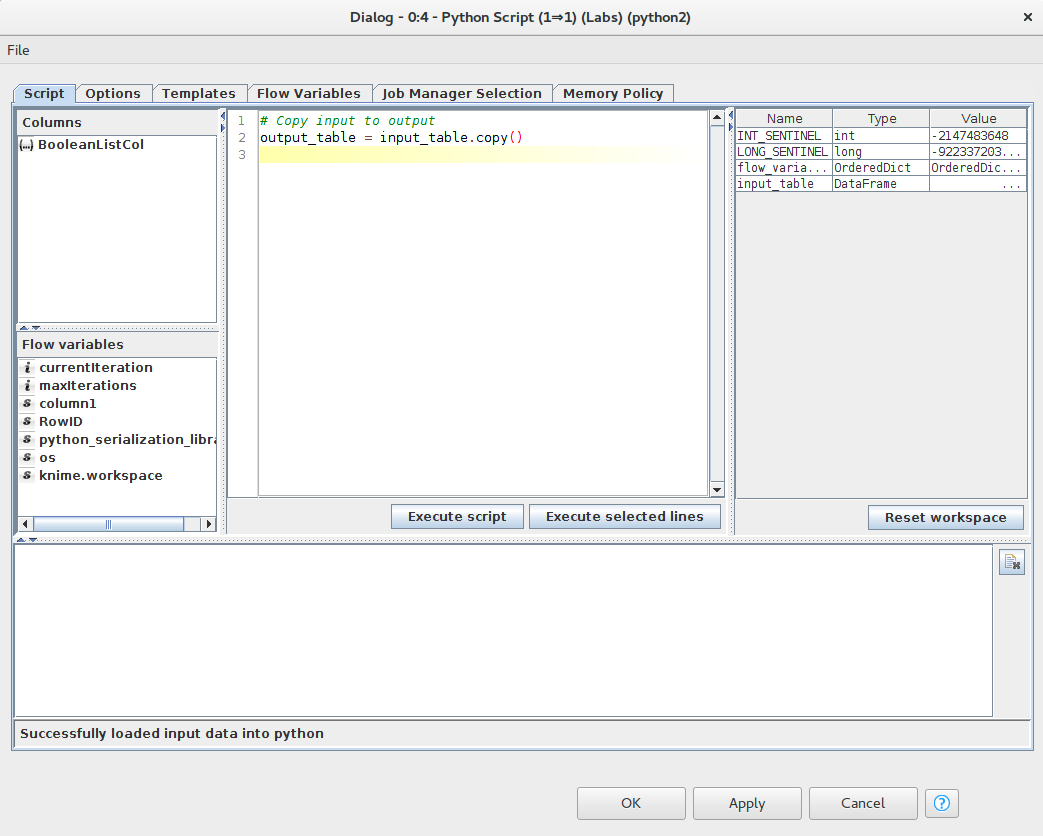Select the BooleanListCol column icon
This screenshot has width=1043, height=836.
tap(27, 145)
